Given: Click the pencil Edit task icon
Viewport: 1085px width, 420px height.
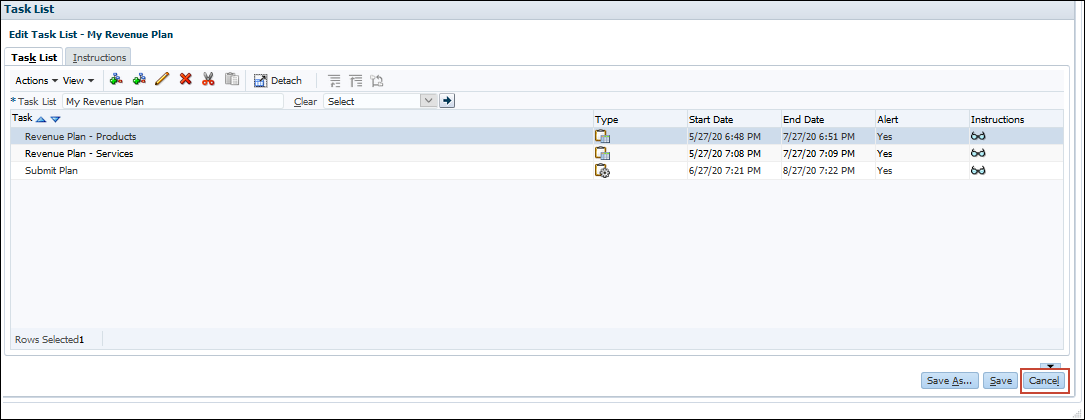Looking at the screenshot, I should tap(162, 80).
